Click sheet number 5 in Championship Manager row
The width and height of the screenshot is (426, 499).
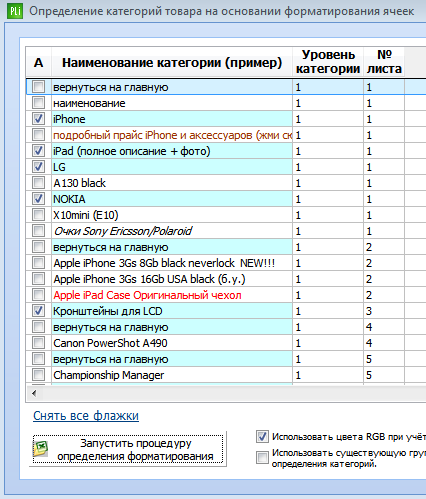click(369, 375)
